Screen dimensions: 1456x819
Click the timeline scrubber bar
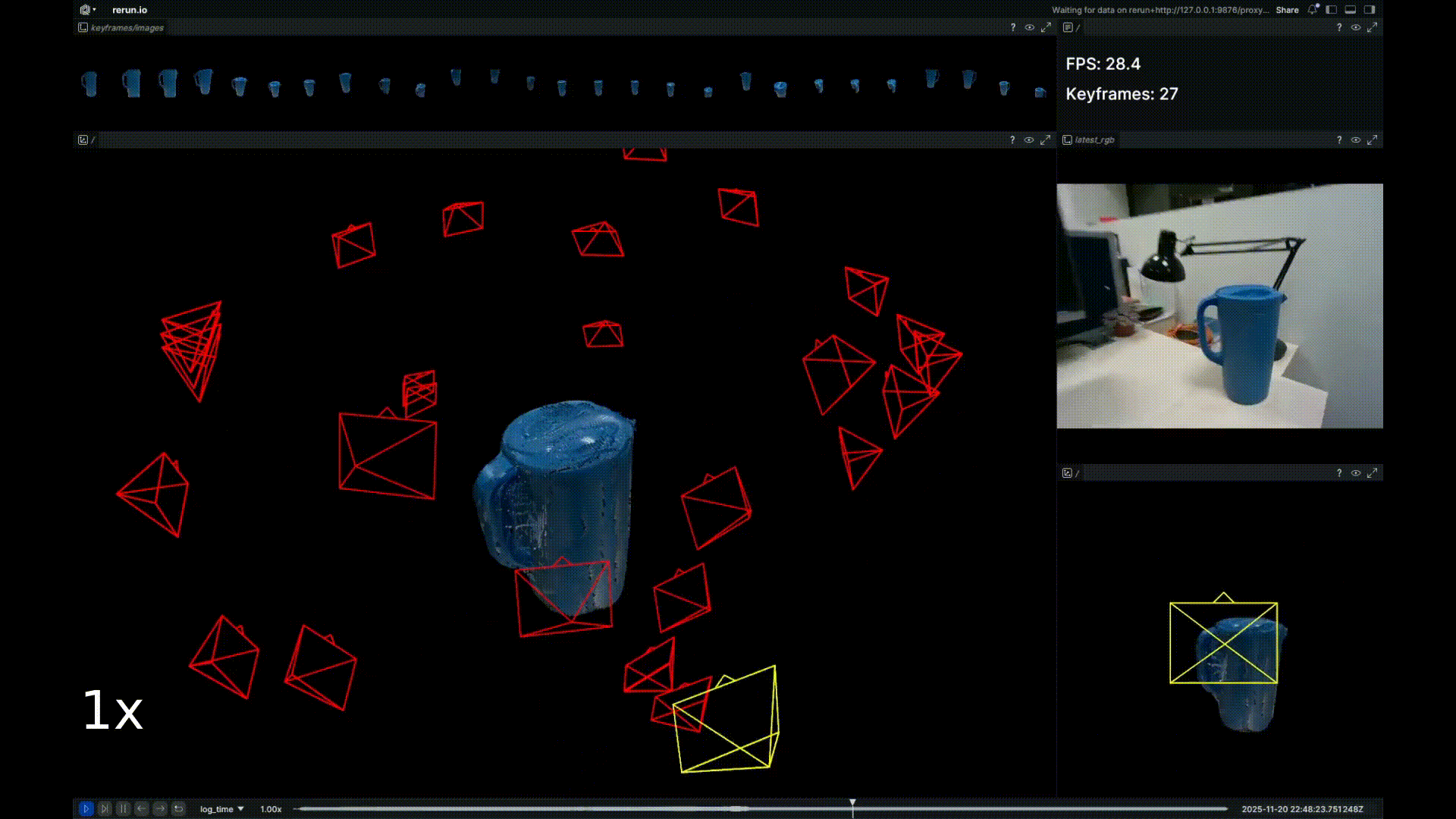pyautogui.click(x=607, y=809)
